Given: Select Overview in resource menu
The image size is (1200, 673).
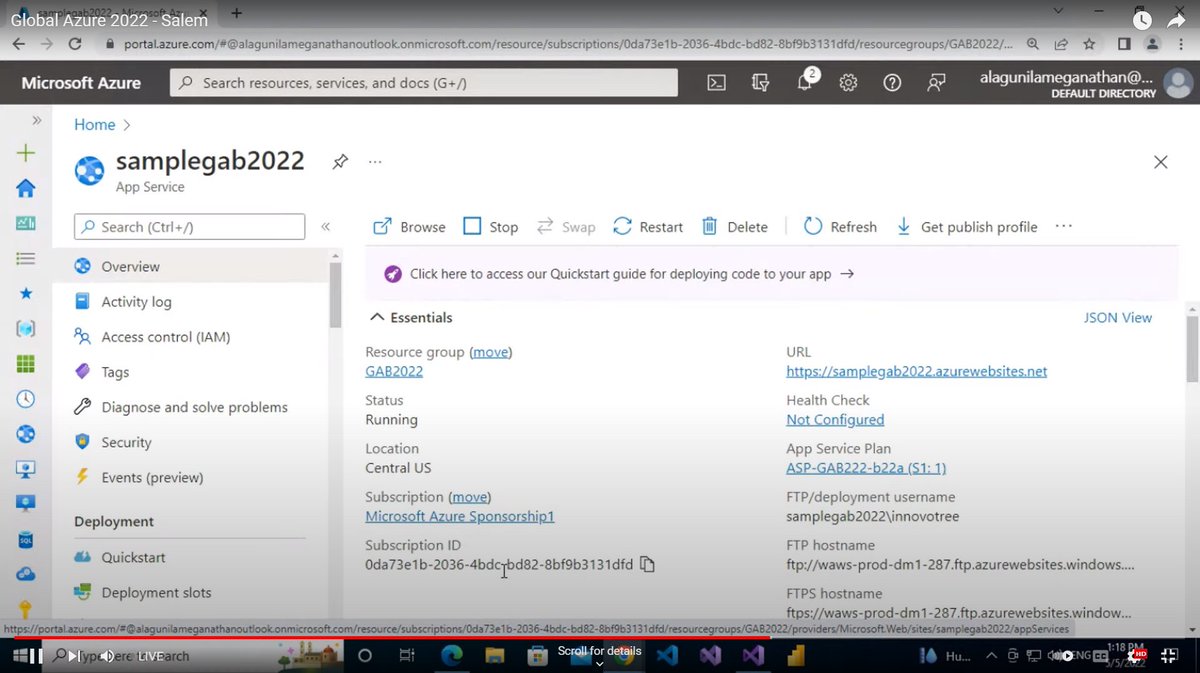Looking at the screenshot, I should (192, 267).
